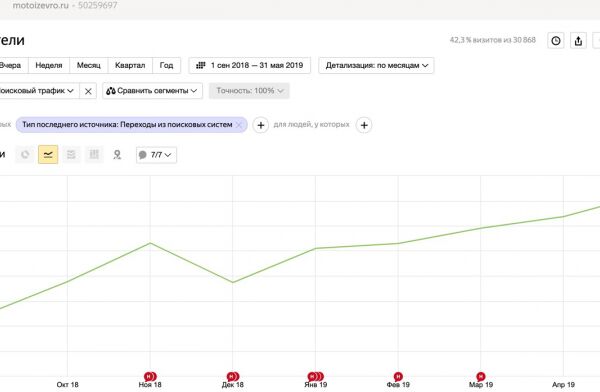Click the note marker above Мар 19
The image size is (600, 392).
pyautogui.click(x=481, y=377)
